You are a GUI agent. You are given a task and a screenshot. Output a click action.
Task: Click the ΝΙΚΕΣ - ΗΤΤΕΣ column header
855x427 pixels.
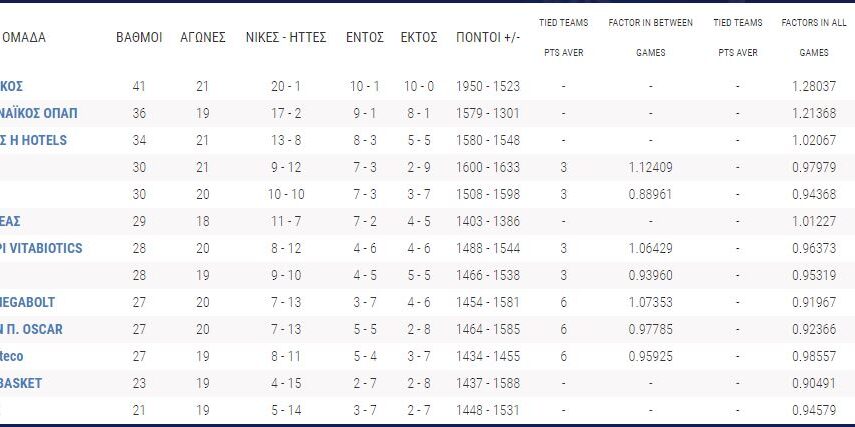click(287, 38)
